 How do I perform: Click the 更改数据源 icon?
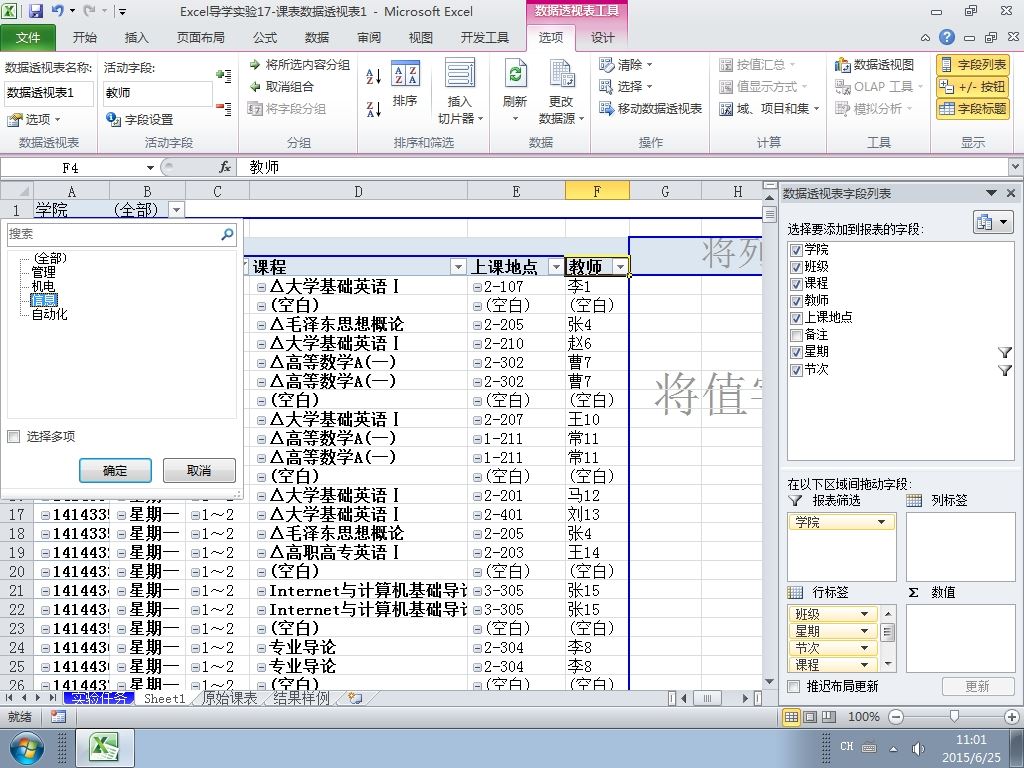tap(561, 91)
